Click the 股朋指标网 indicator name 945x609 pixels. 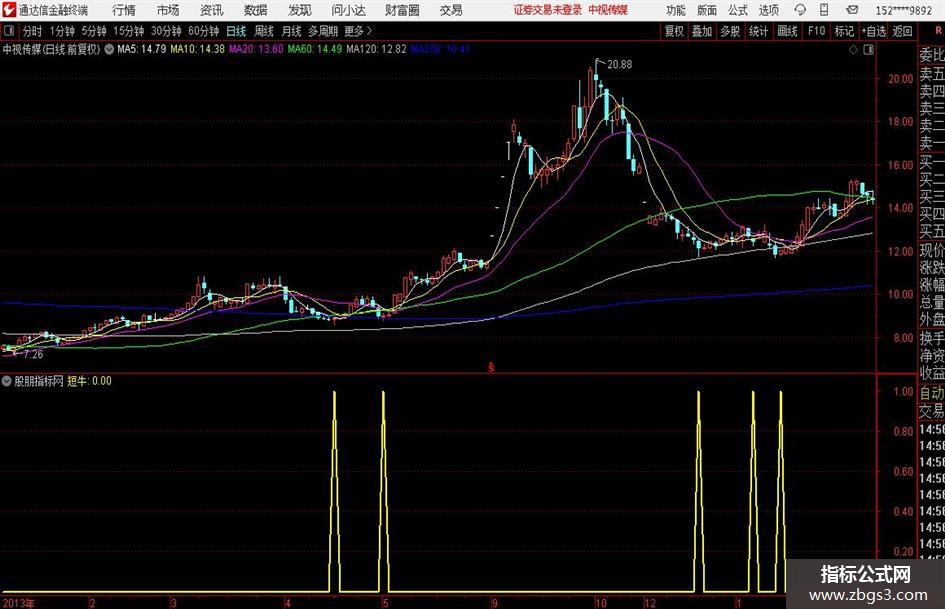[x=39, y=381]
